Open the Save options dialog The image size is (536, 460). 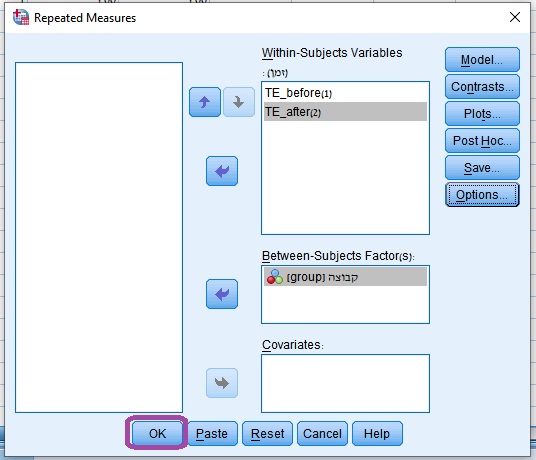[482, 167]
